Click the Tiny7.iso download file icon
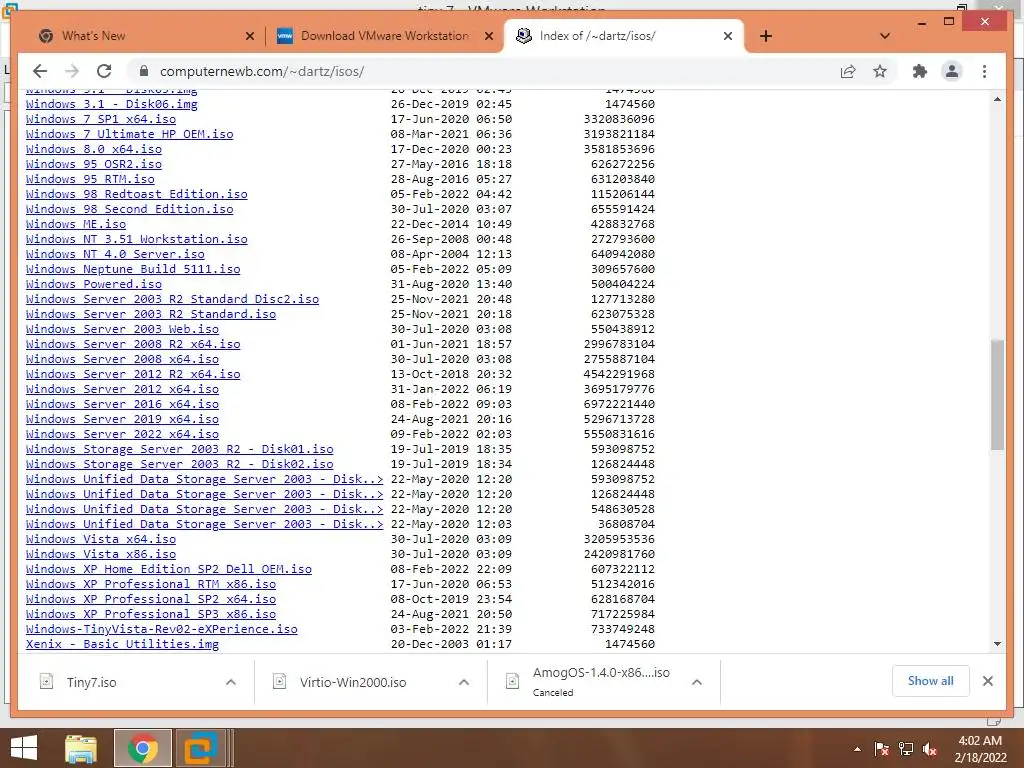The height and width of the screenshot is (768, 1024). pos(46,682)
